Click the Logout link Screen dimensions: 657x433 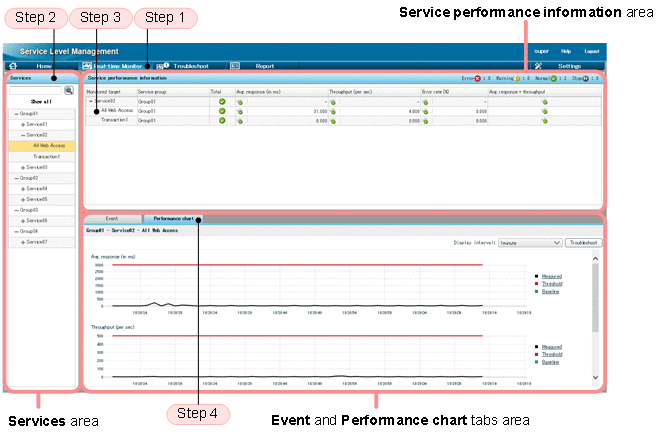pos(591,50)
